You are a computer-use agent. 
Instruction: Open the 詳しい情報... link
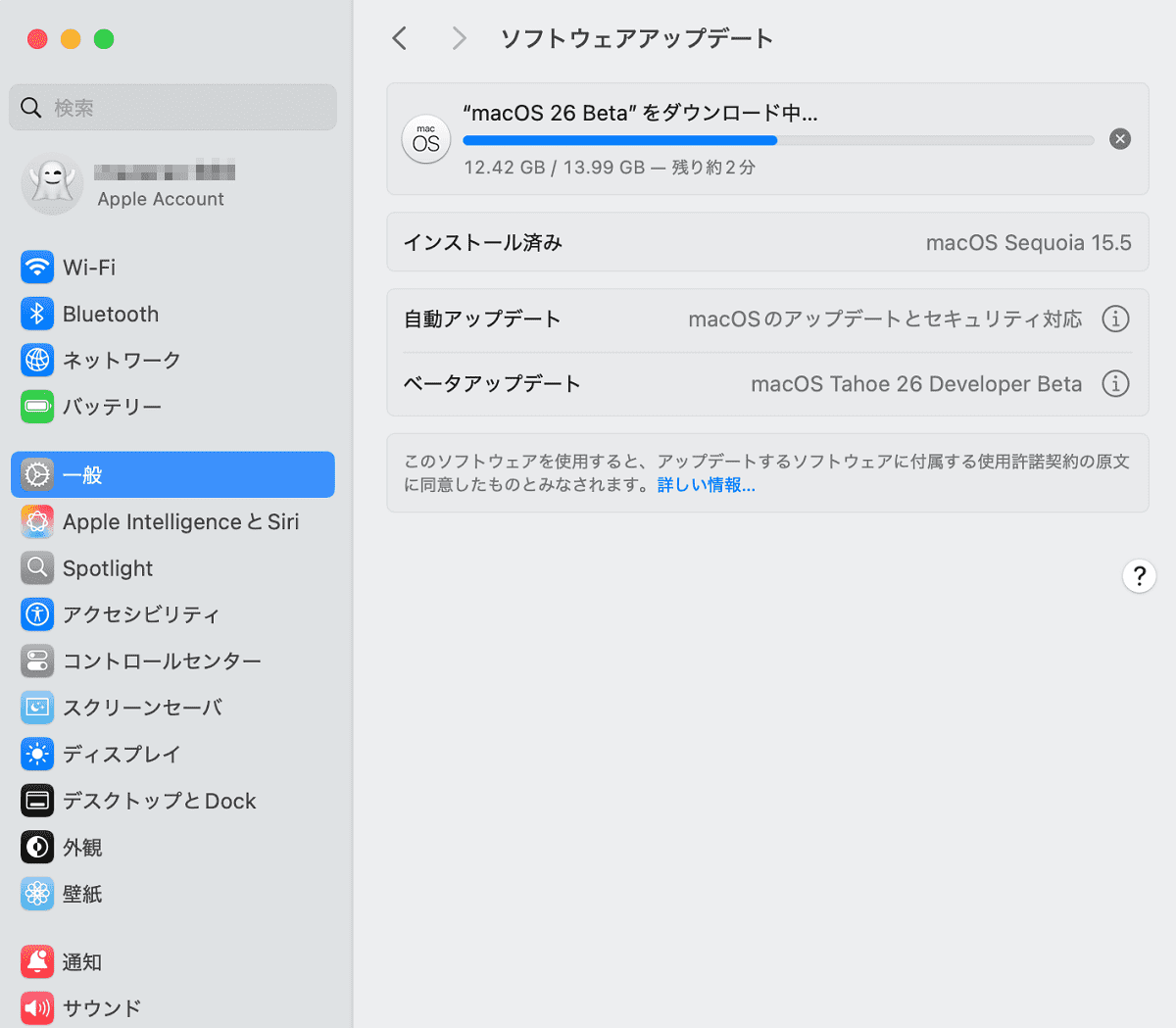(706, 485)
